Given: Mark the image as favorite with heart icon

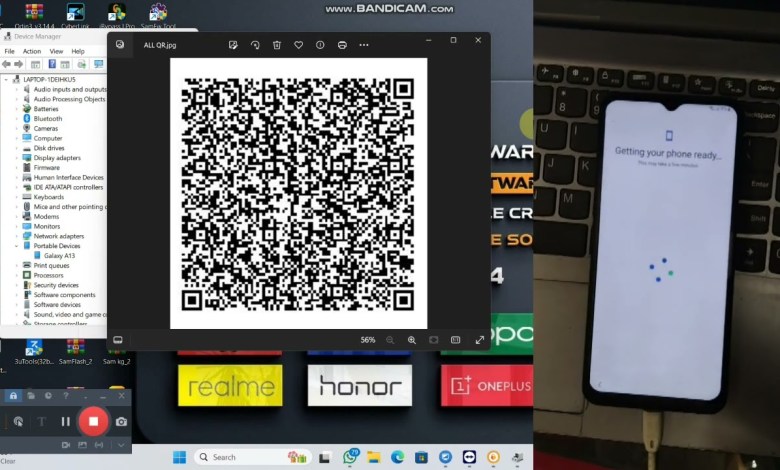Looking at the screenshot, I should 298,45.
